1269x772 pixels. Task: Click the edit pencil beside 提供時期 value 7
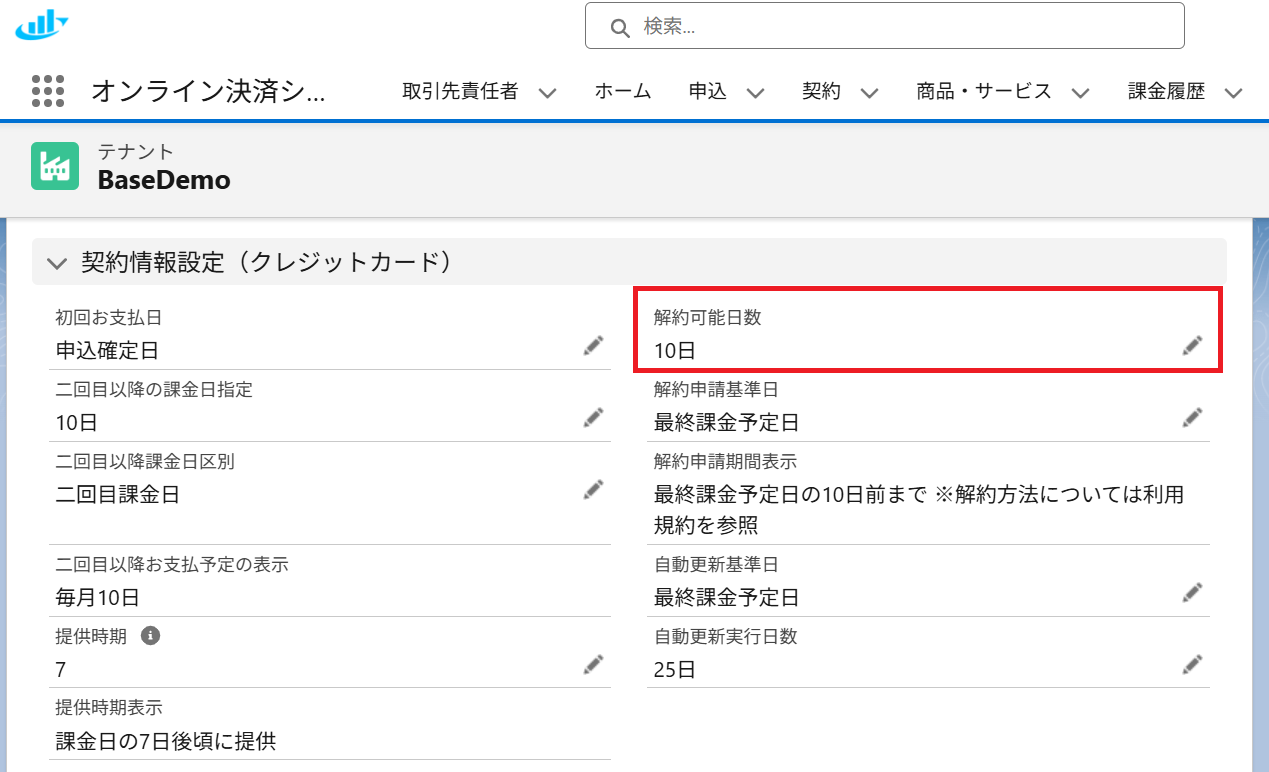click(594, 665)
